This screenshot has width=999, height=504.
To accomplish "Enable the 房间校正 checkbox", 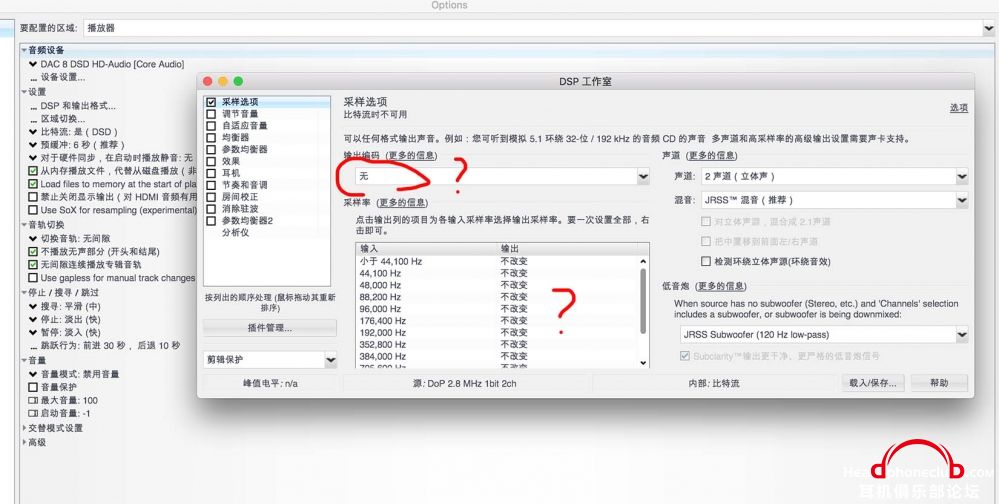I will (x=211, y=197).
